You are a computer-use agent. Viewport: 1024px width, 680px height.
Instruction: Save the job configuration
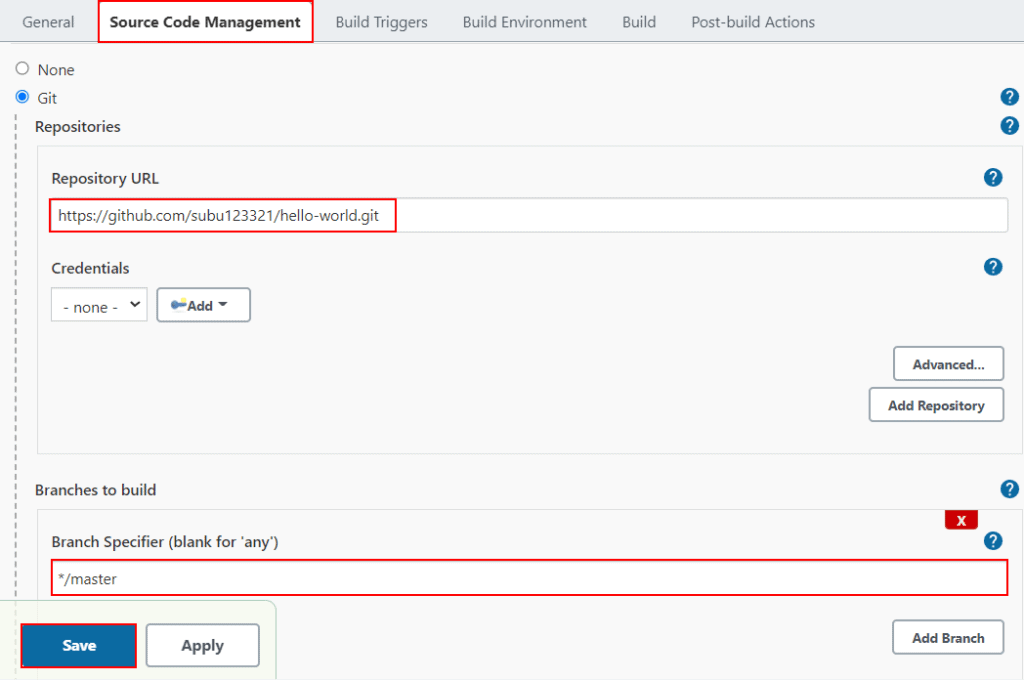(79, 645)
